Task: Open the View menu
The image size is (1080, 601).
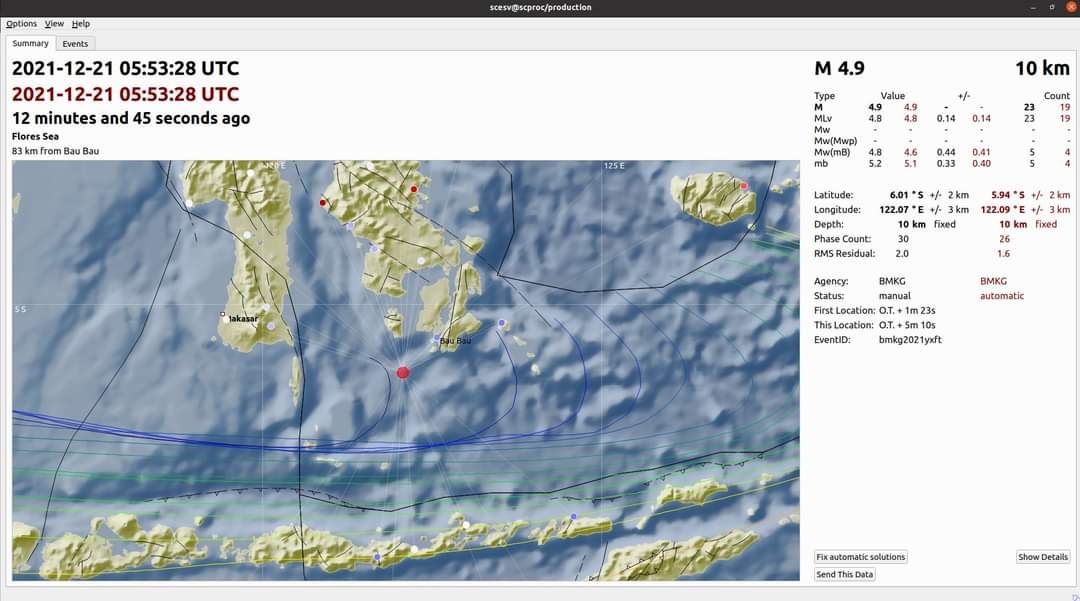Action: pos(54,23)
